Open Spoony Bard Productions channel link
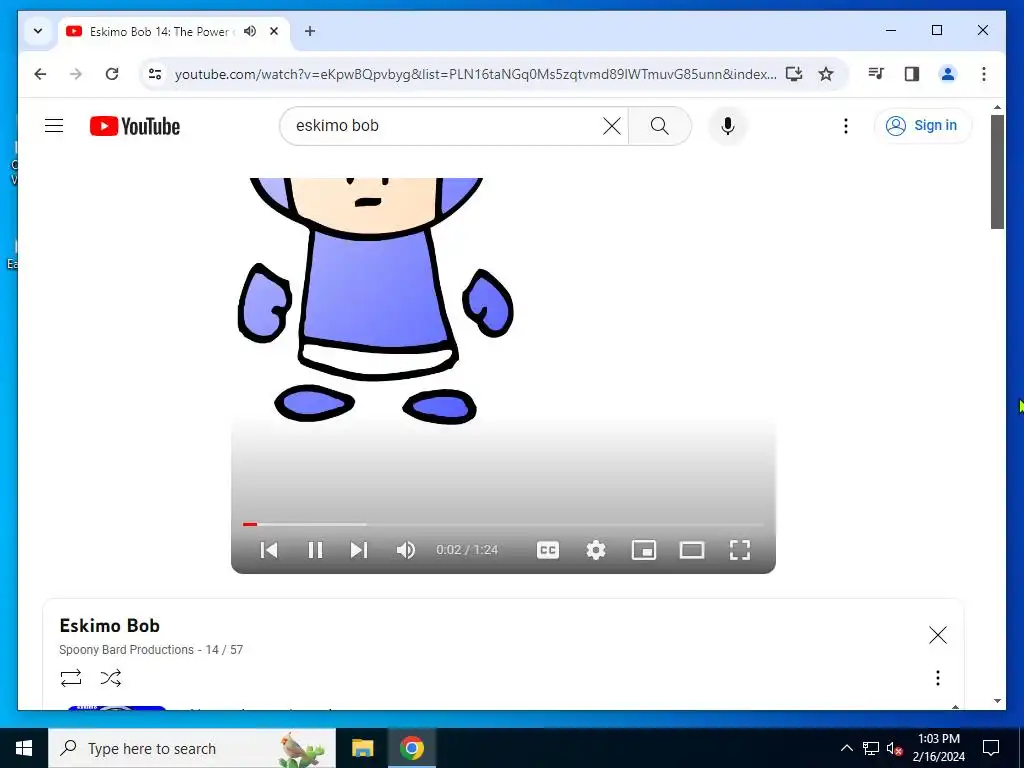Screen dimensions: 1024x768 tap(127, 650)
